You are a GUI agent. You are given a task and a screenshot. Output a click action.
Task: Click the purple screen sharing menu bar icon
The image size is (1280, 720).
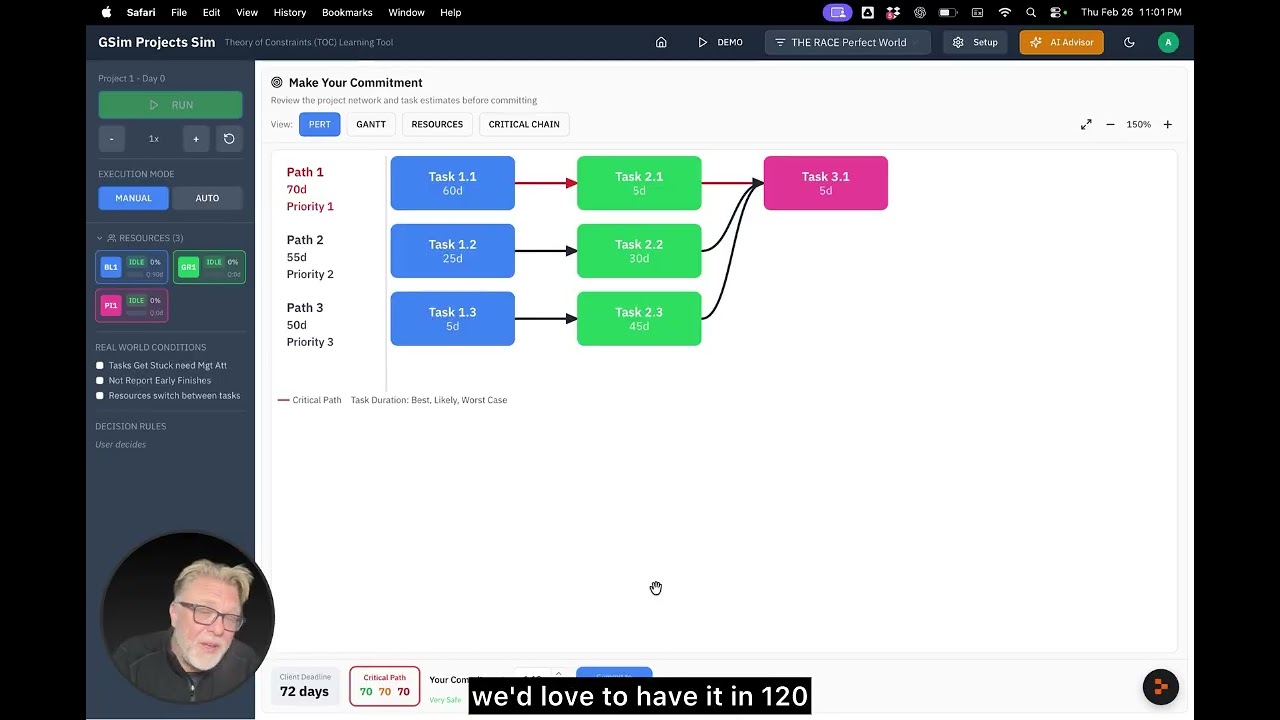point(838,12)
